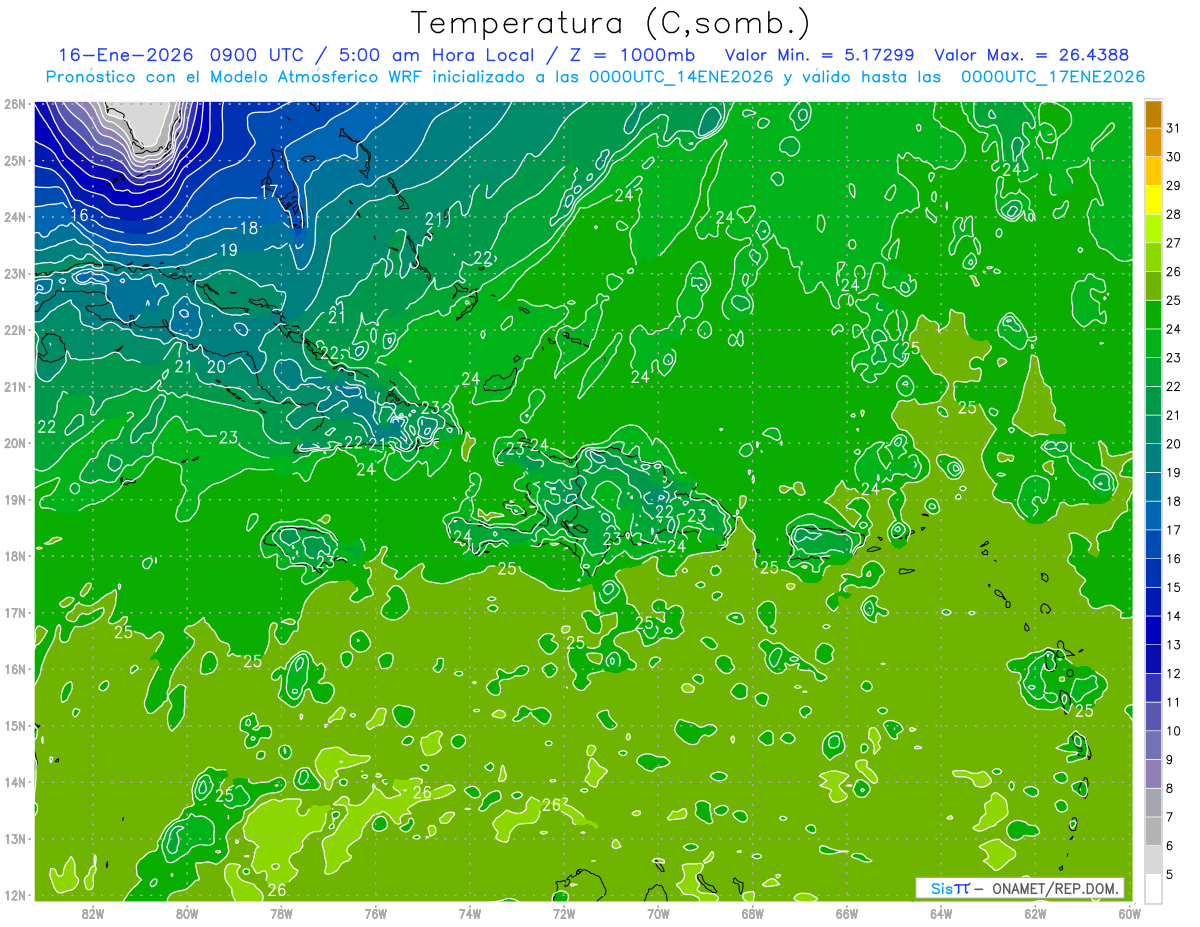
Task: Click the '62W' longitude axis label
Action: 1035,913
